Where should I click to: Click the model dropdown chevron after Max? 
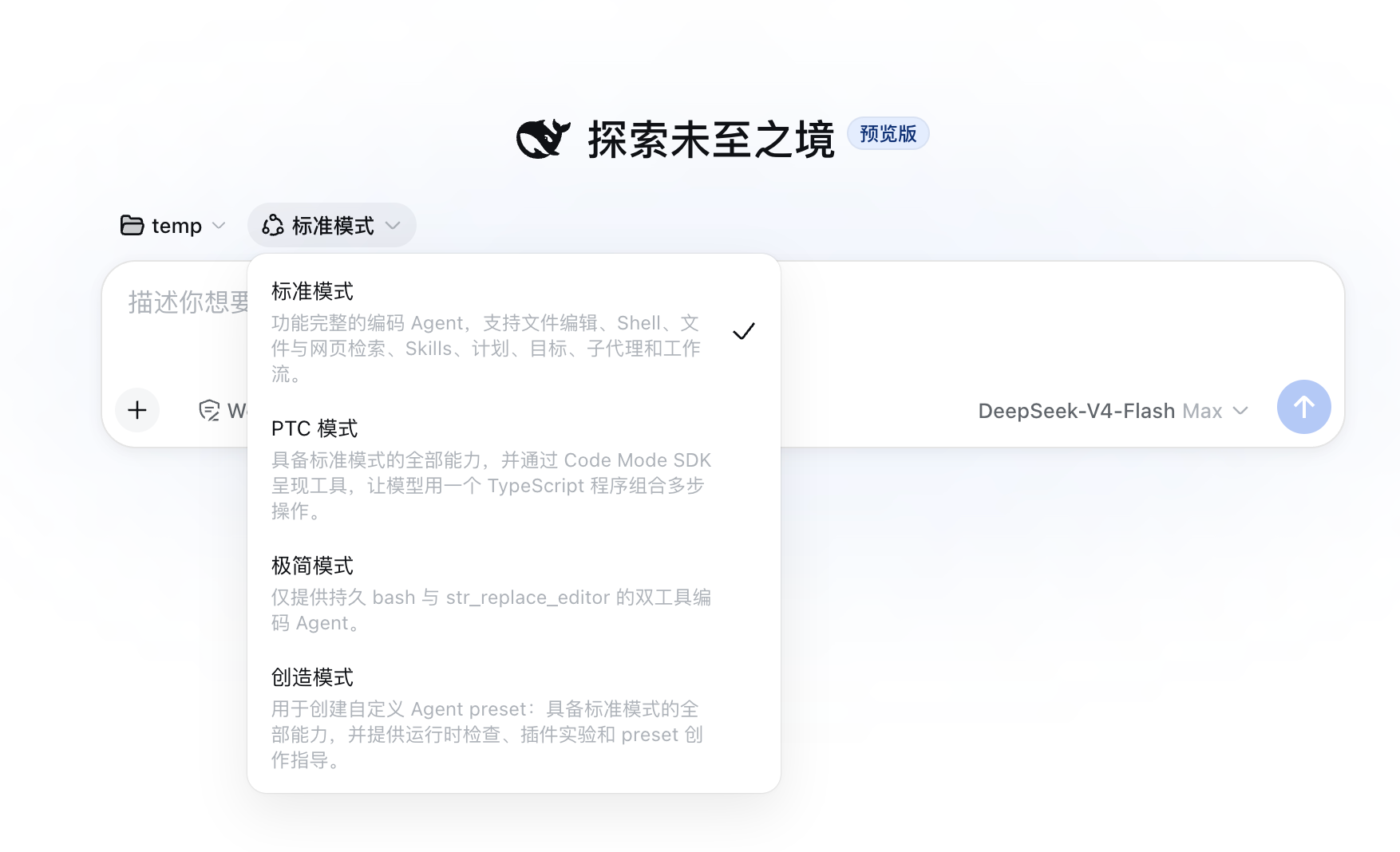1240,411
